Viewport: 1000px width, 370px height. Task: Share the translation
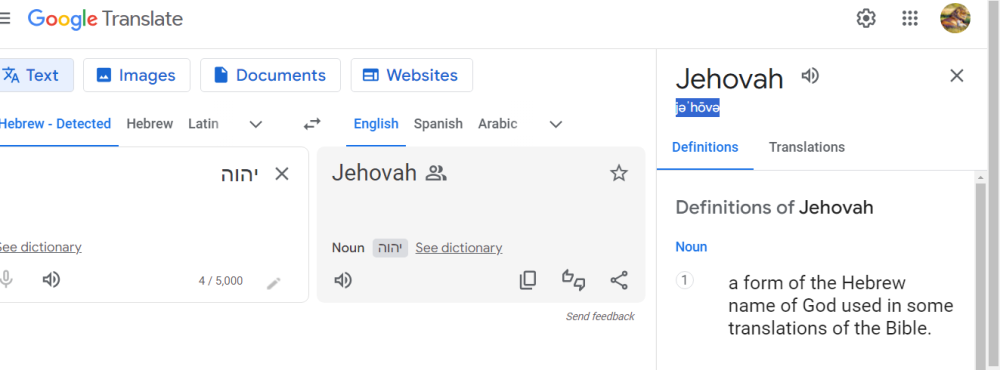(619, 280)
